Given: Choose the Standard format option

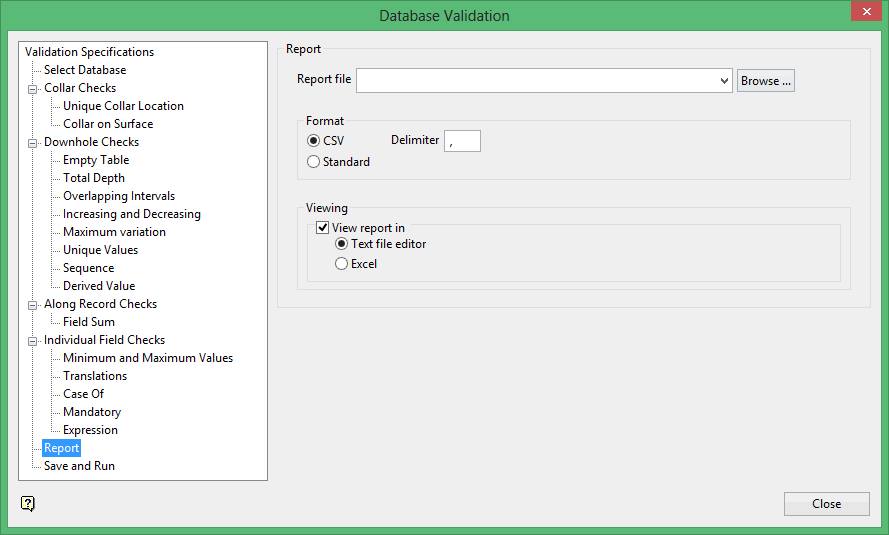Looking at the screenshot, I should click(x=314, y=162).
